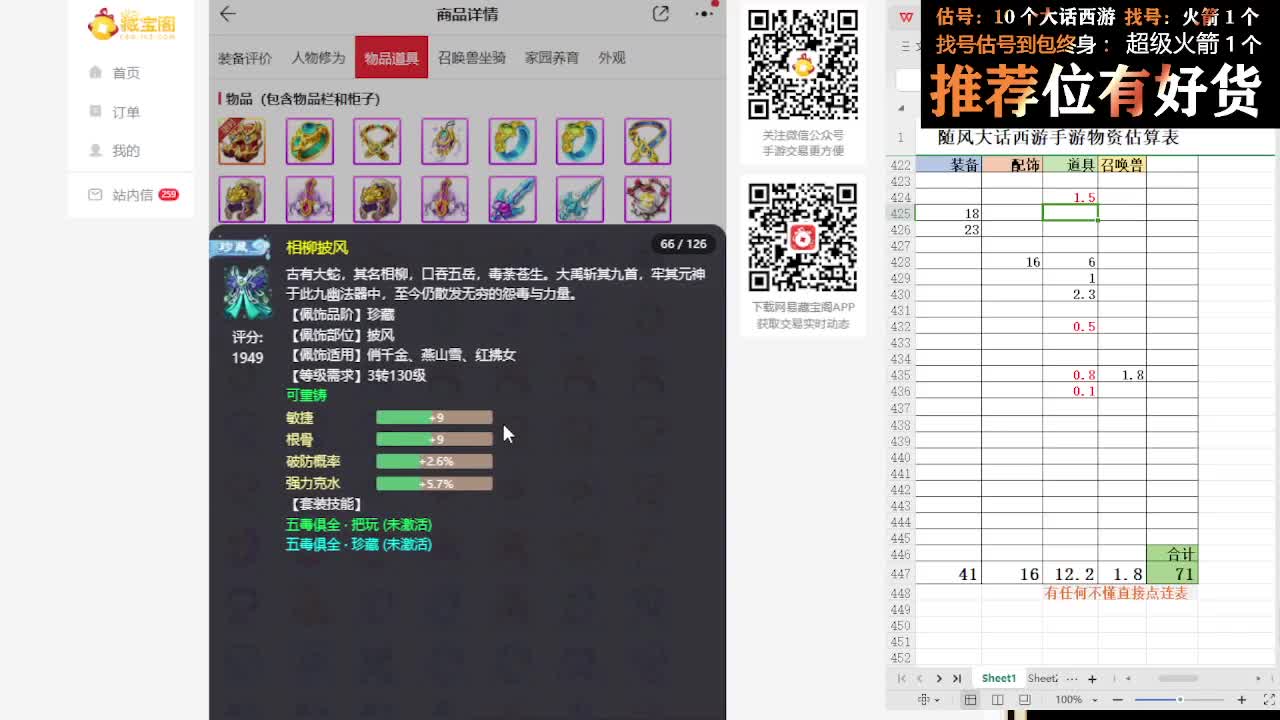The image size is (1280, 720).
Task: Open the share icon next to 商品详情
Action: coord(659,15)
